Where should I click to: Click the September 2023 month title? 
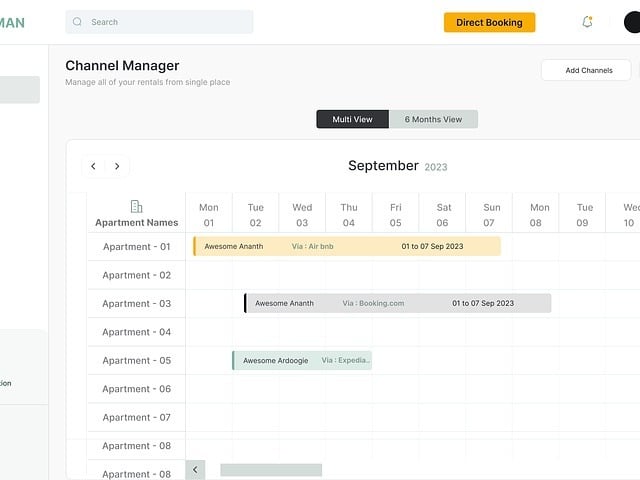398,166
